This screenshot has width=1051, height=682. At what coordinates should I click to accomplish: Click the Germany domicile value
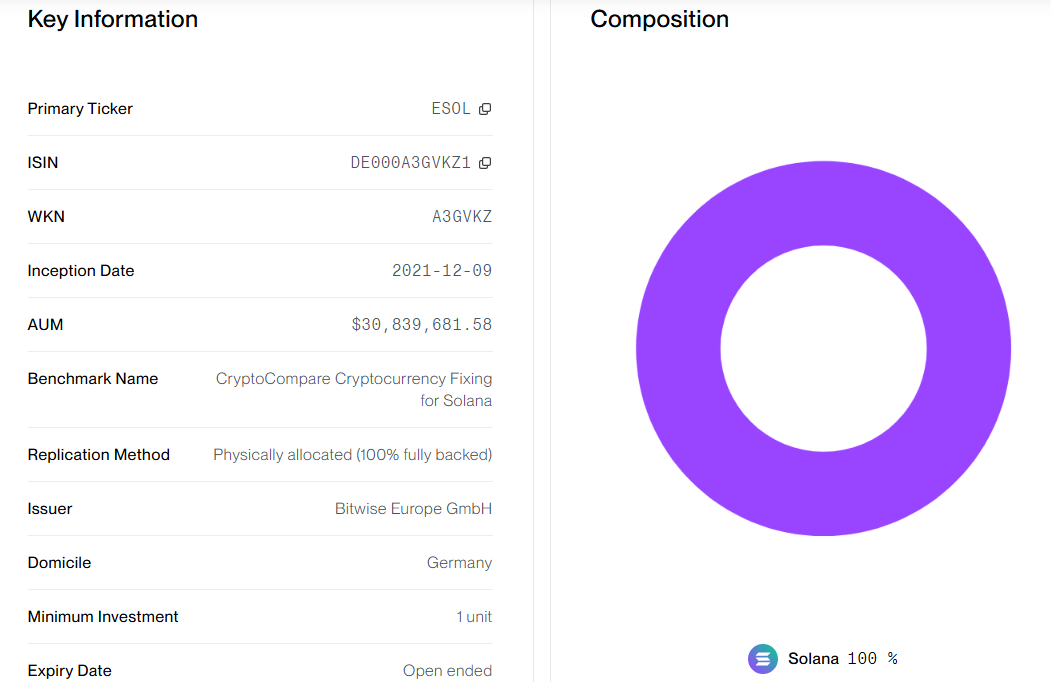459,563
